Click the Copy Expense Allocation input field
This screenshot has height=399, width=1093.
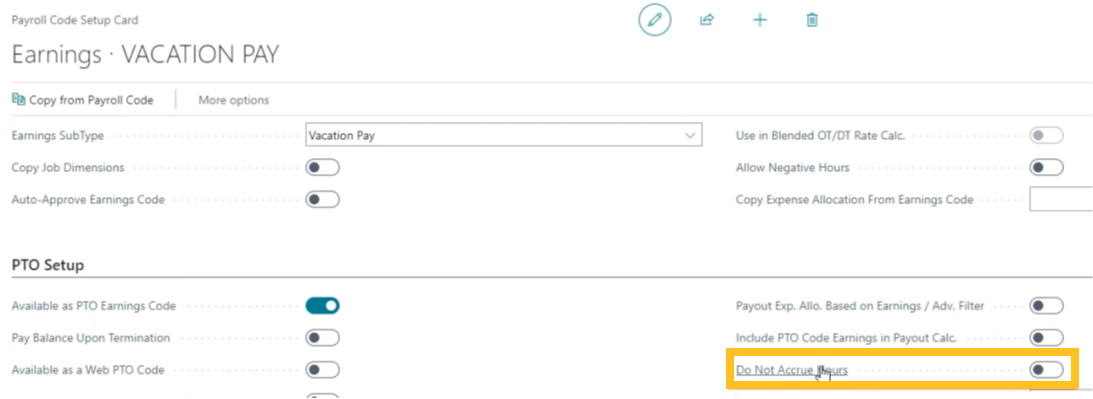[1061, 200]
